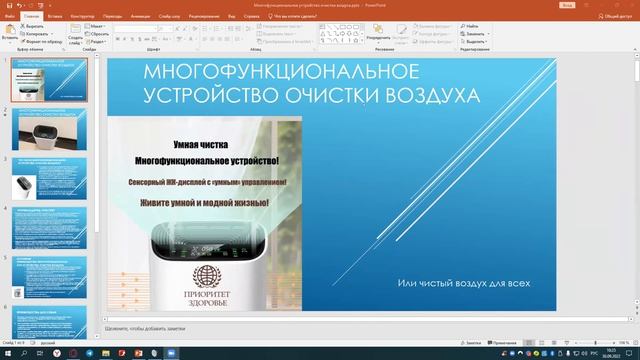The width and height of the screenshot is (640, 360).
Task: Open the Упорядочить arrange menu
Action: (x=378, y=33)
